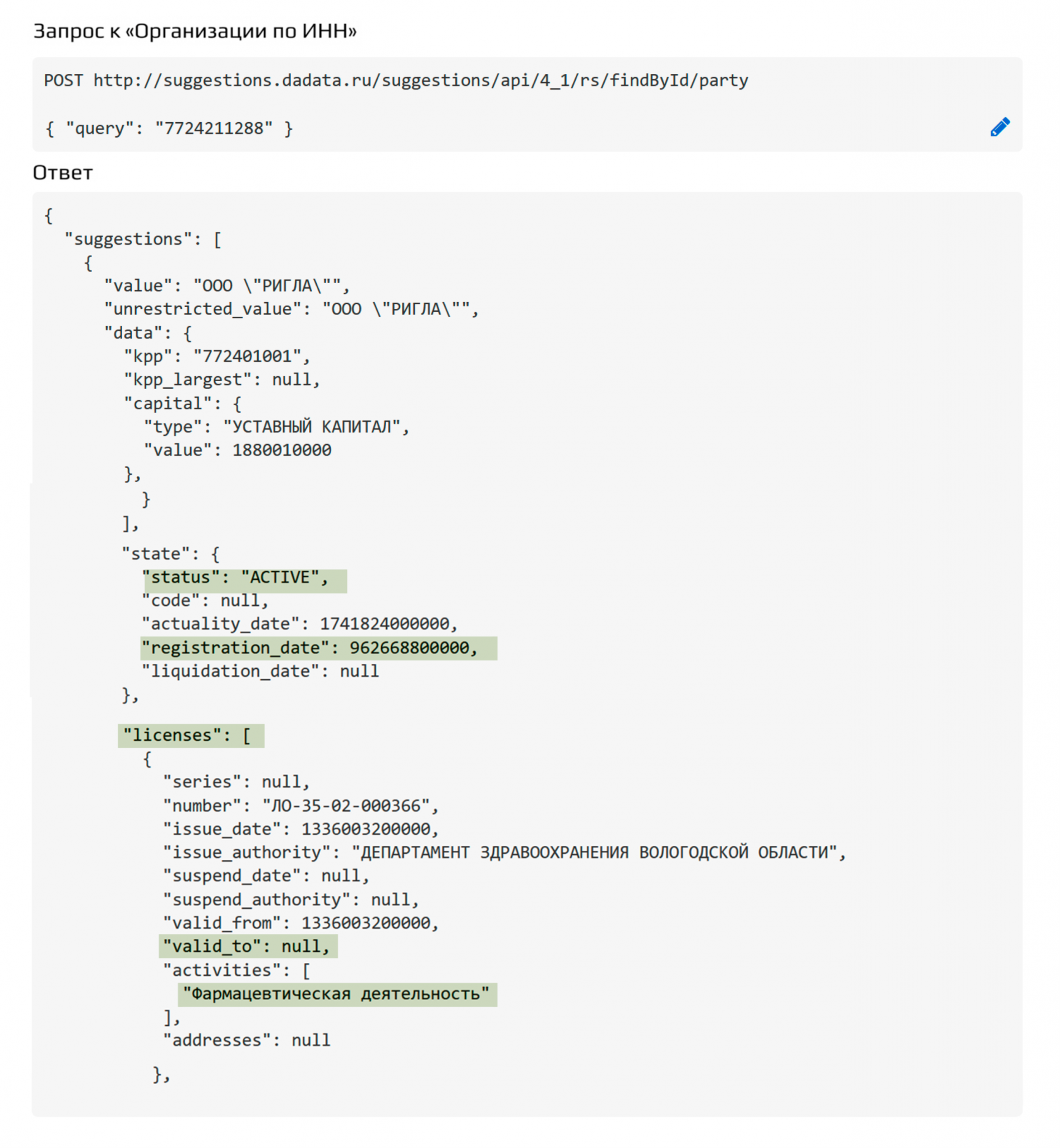Image resolution: width=1060 pixels, height=1148 pixels.
Task: Click the "УСТАВНЫЙ КАПИТАЛ" type value
Action: pos(311,427)
